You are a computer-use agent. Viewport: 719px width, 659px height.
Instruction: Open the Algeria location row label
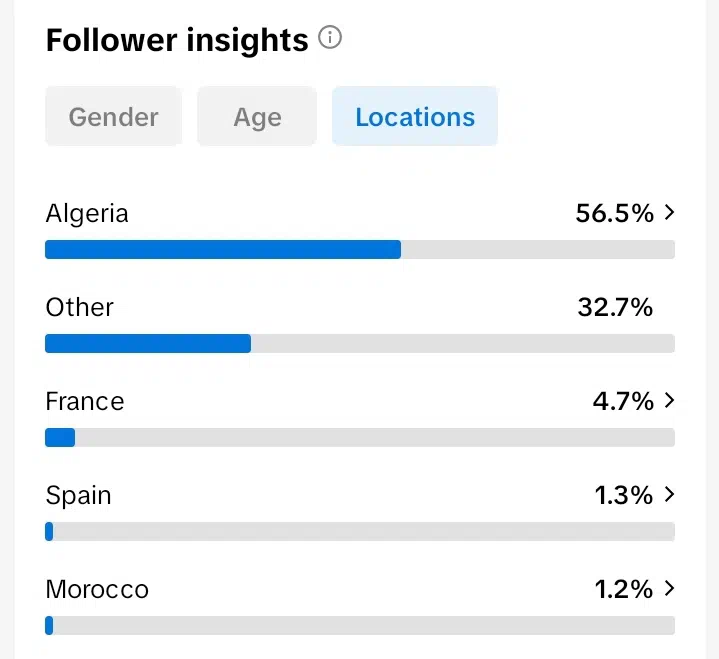[x=87, y=214]
